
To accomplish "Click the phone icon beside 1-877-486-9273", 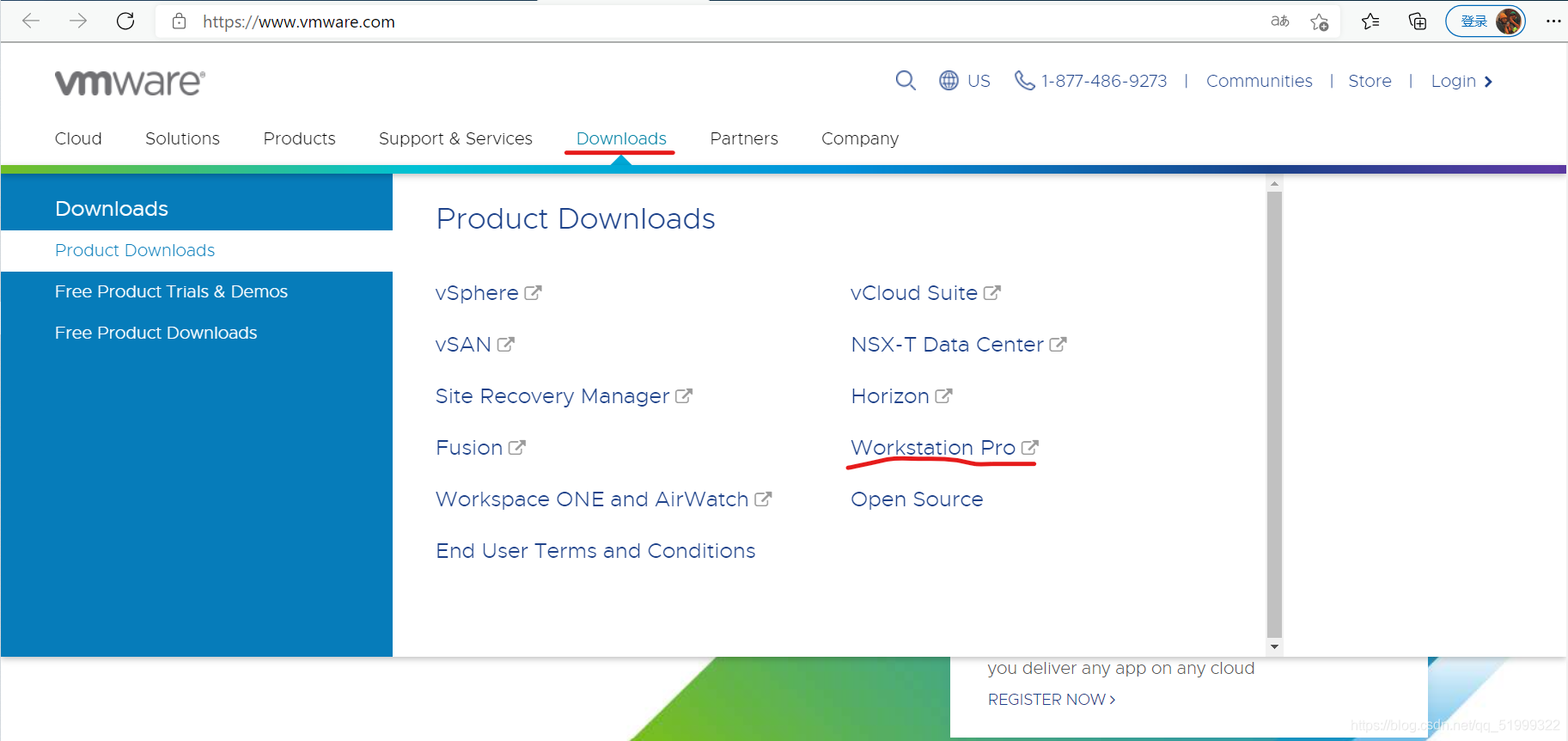I will click(x=1024, y=81).
